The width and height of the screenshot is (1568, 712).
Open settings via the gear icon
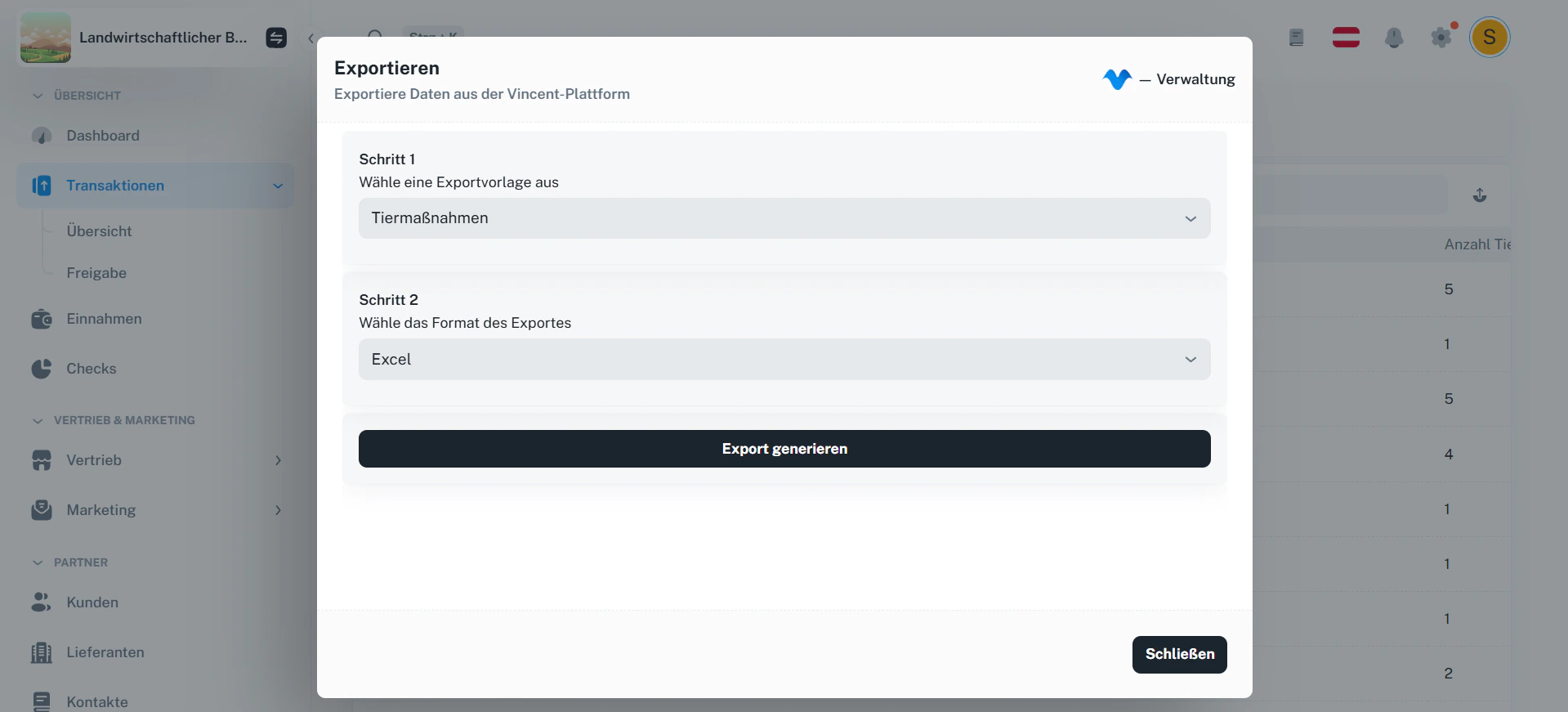[1441, 38]
